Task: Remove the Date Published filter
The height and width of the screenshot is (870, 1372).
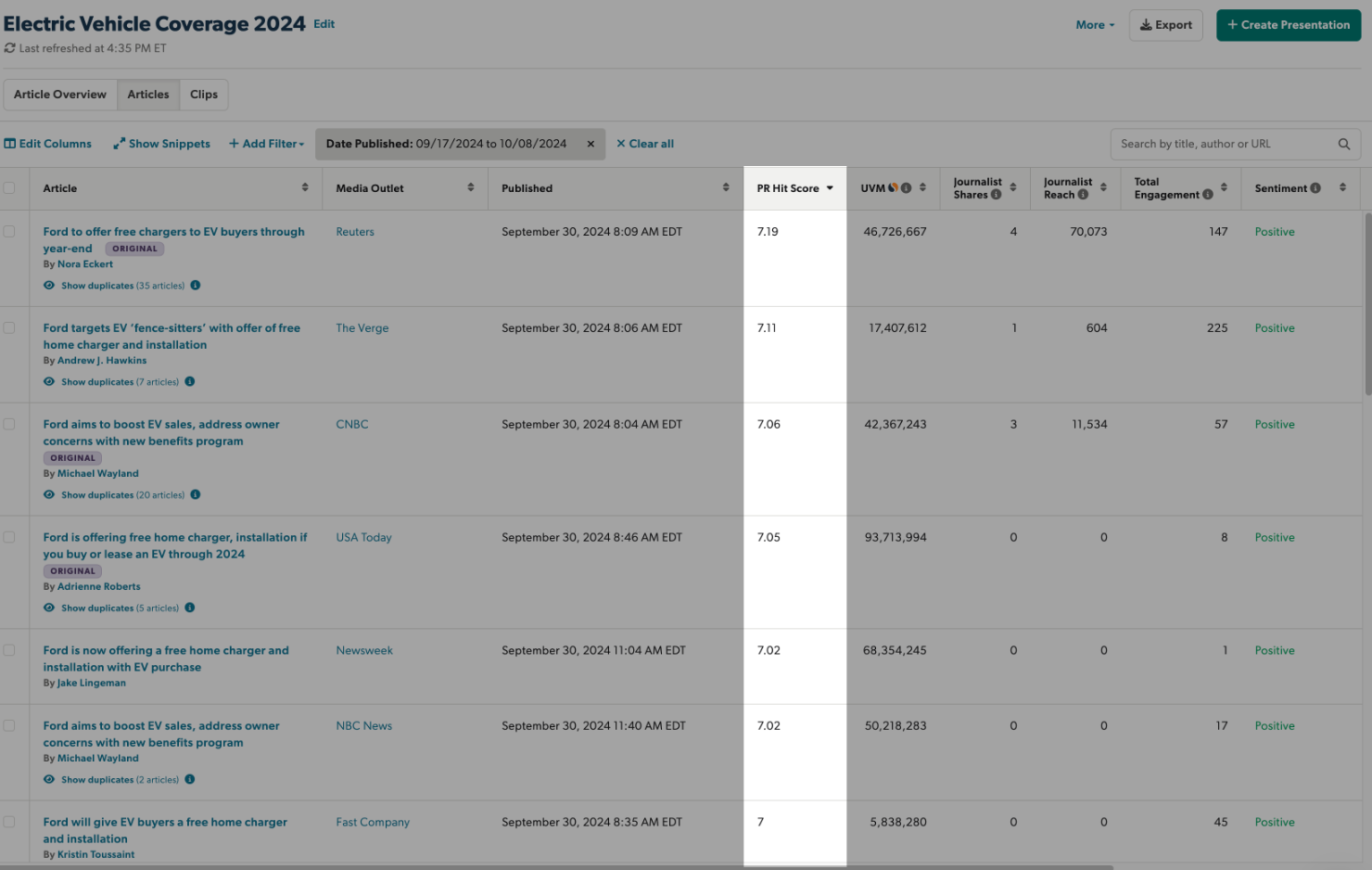Action: pos(591,144)
